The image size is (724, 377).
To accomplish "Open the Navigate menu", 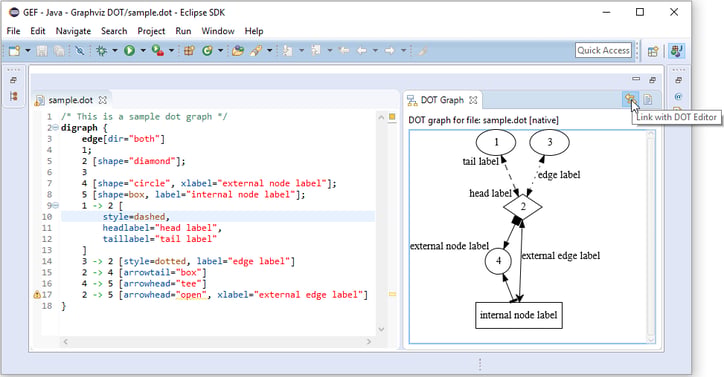I will (73, 31).
